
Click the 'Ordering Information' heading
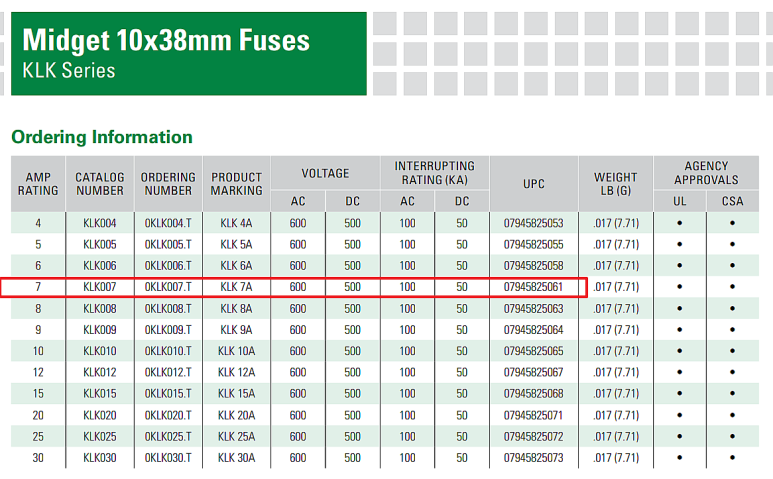[x=102, y=137]
